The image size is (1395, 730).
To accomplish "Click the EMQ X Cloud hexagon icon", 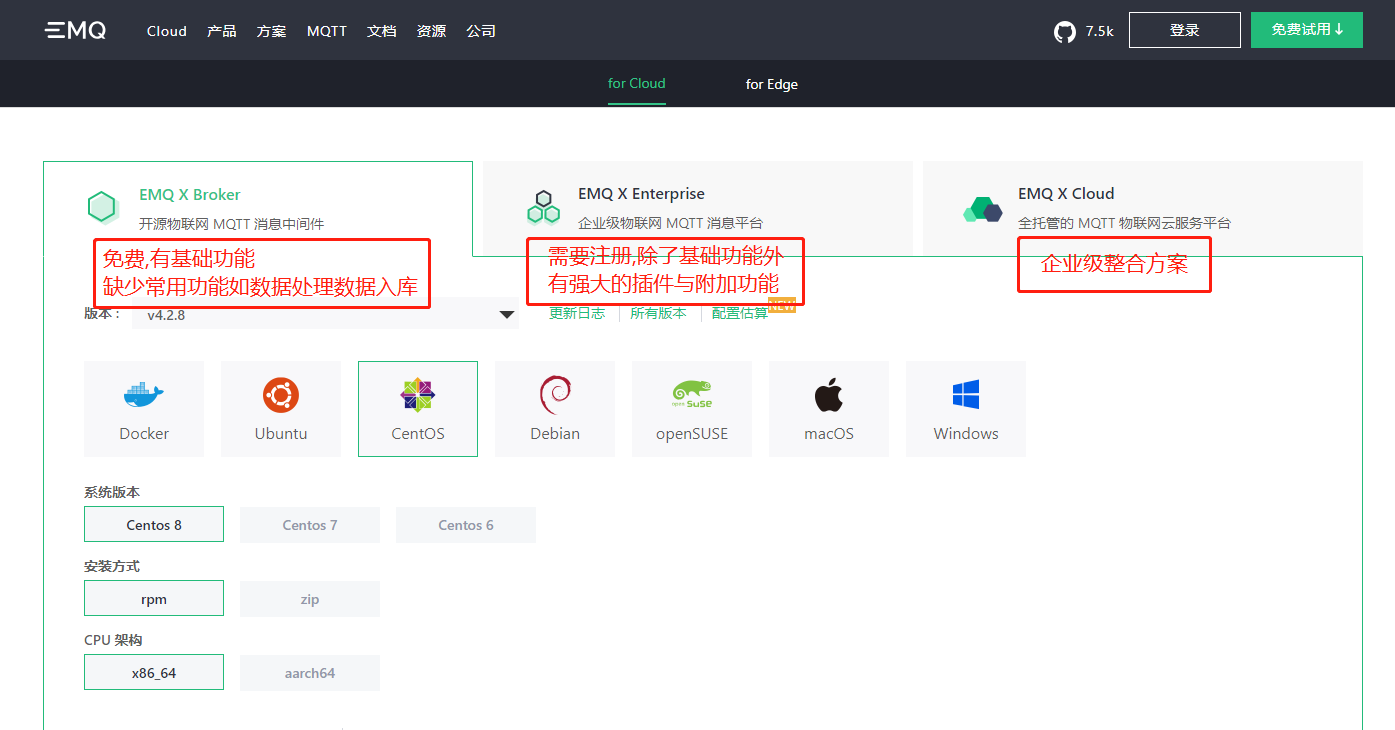I will [983, 207].
